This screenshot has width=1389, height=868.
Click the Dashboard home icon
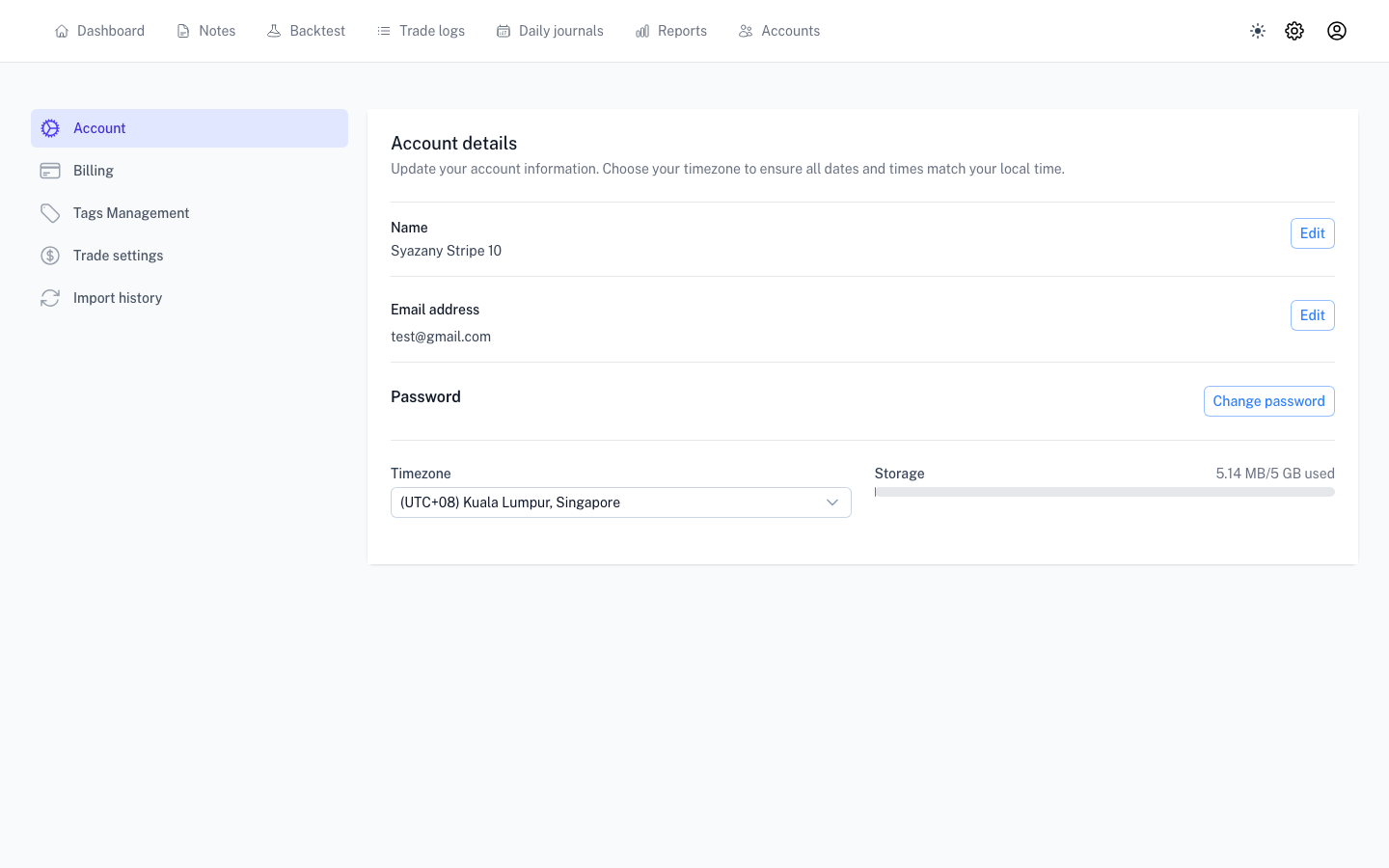(x=62, y=31)
